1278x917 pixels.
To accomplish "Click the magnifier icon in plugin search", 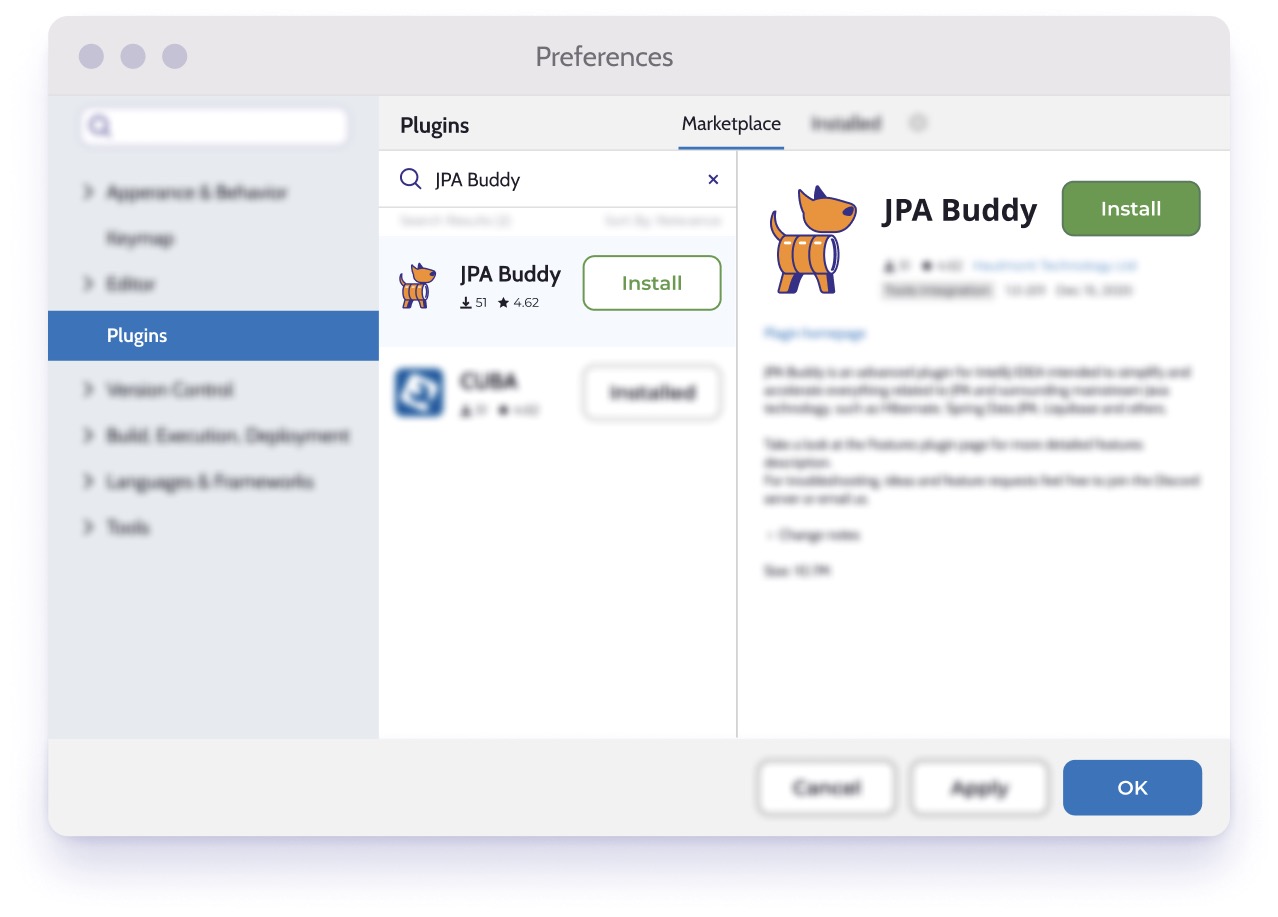I will tap(410, 179).
